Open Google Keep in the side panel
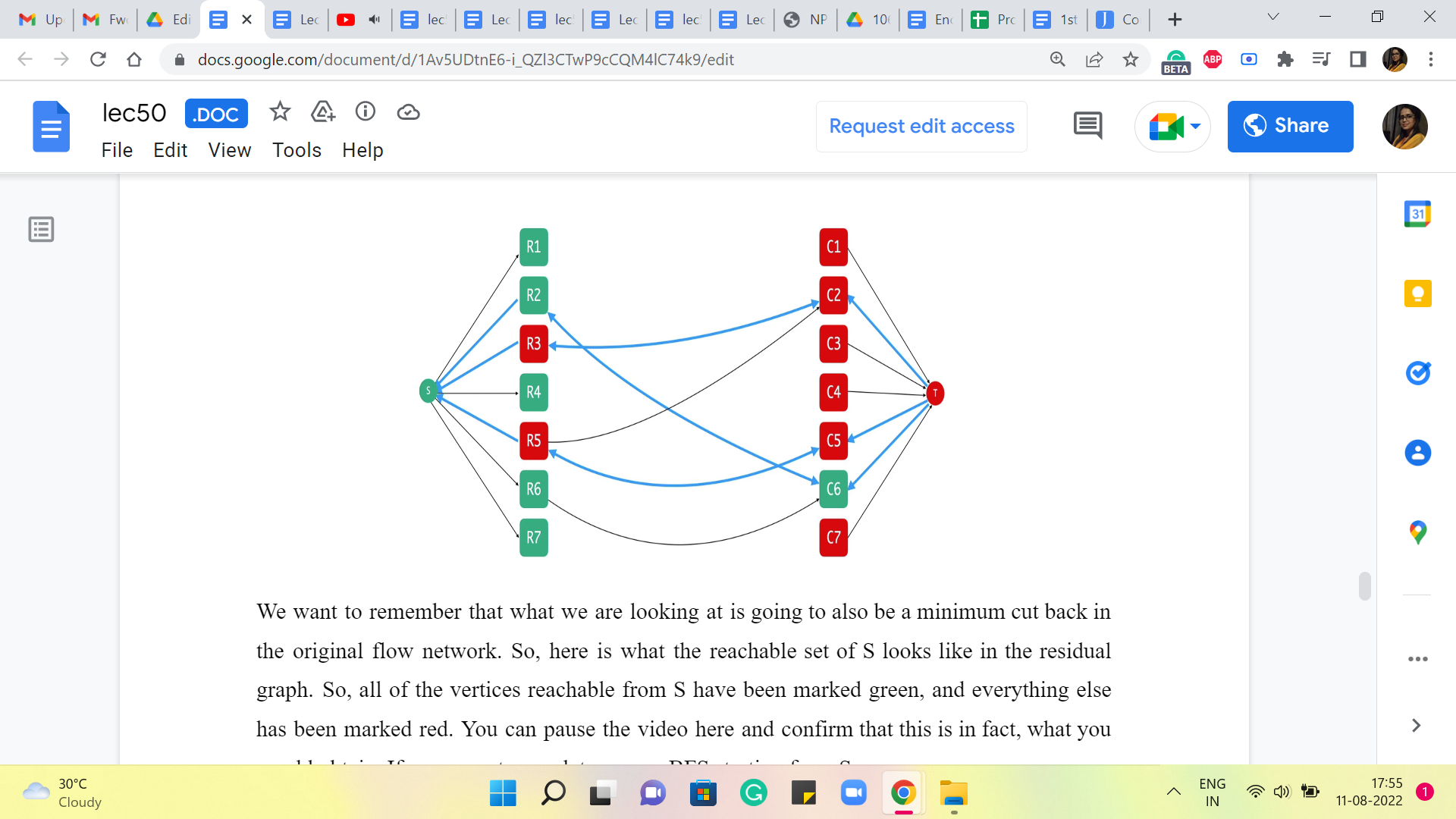This screenshot has width=1456, height=819. (1417, 293)
